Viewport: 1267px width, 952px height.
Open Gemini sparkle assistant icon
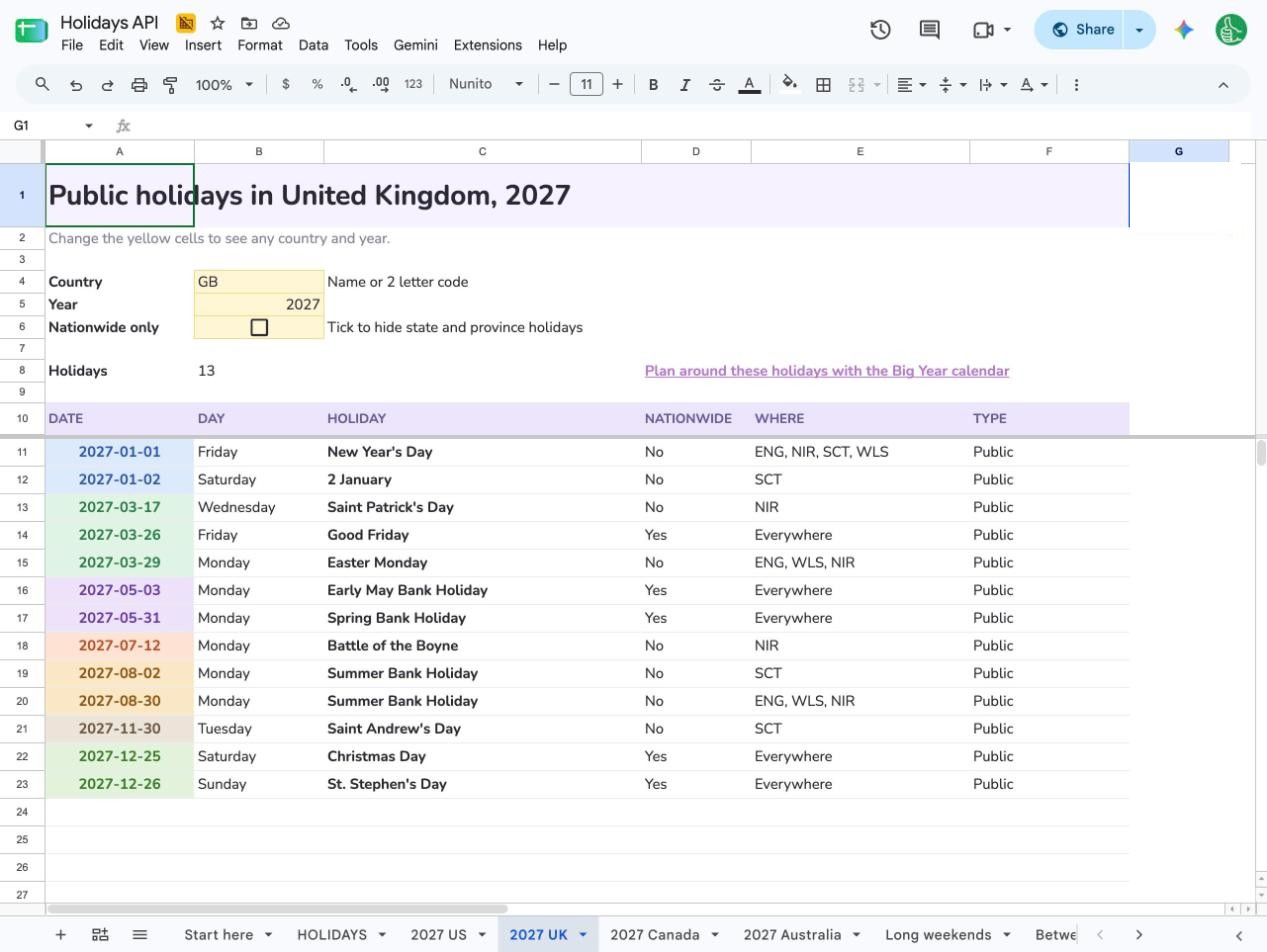click(x=1184, y=30)
